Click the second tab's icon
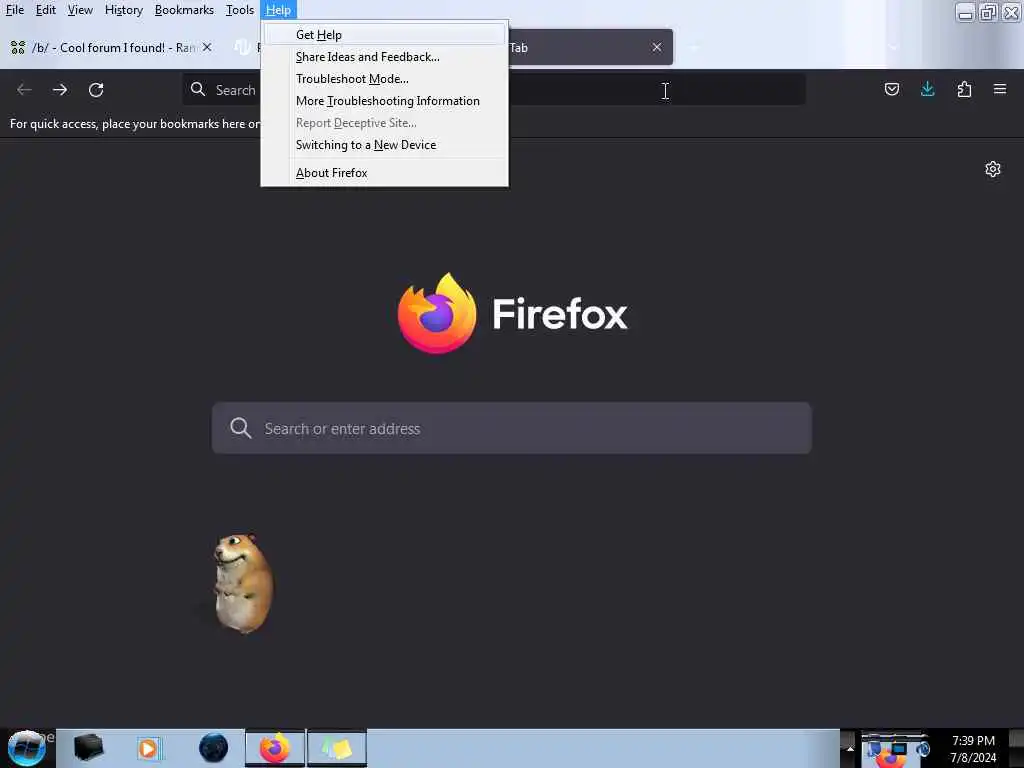This screenshot has width=1024, height=768. coord(243,47)
